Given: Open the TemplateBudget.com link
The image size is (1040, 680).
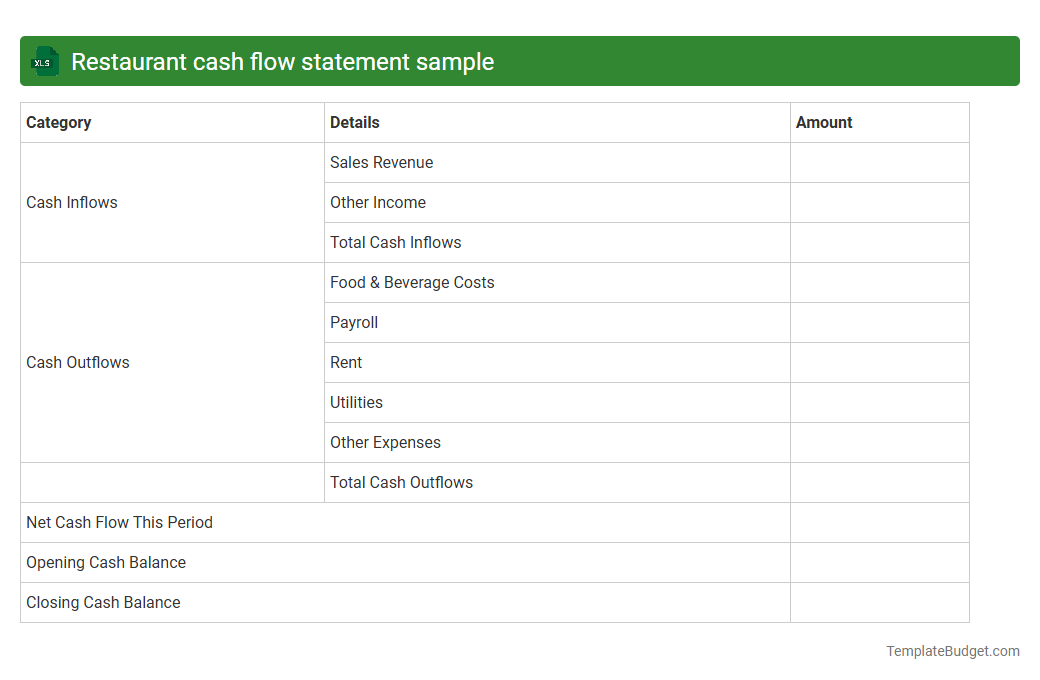Looking at the screenshot, I should 952,651.
